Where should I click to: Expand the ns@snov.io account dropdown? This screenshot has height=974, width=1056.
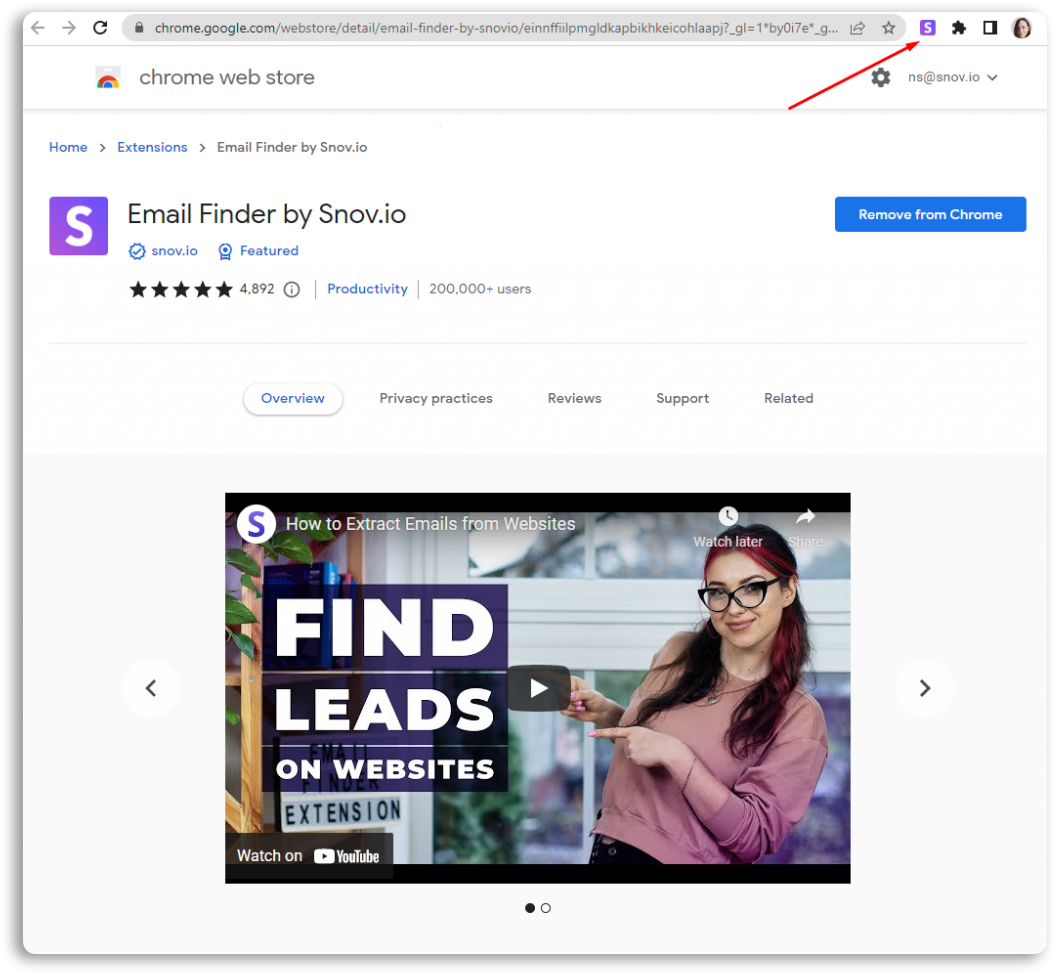(952, 77)
